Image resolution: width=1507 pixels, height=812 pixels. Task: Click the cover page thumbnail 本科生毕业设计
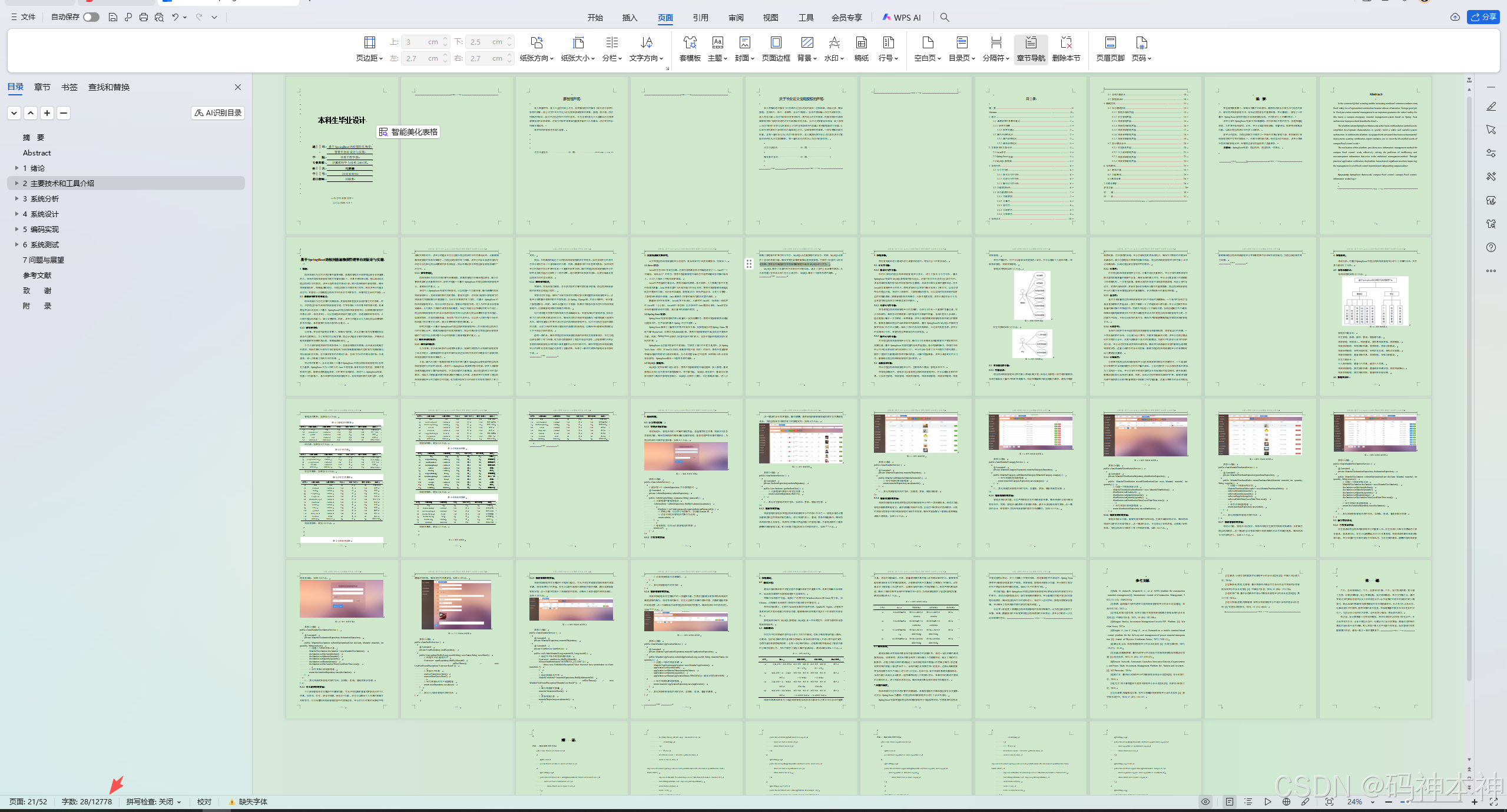click(342, 156)
